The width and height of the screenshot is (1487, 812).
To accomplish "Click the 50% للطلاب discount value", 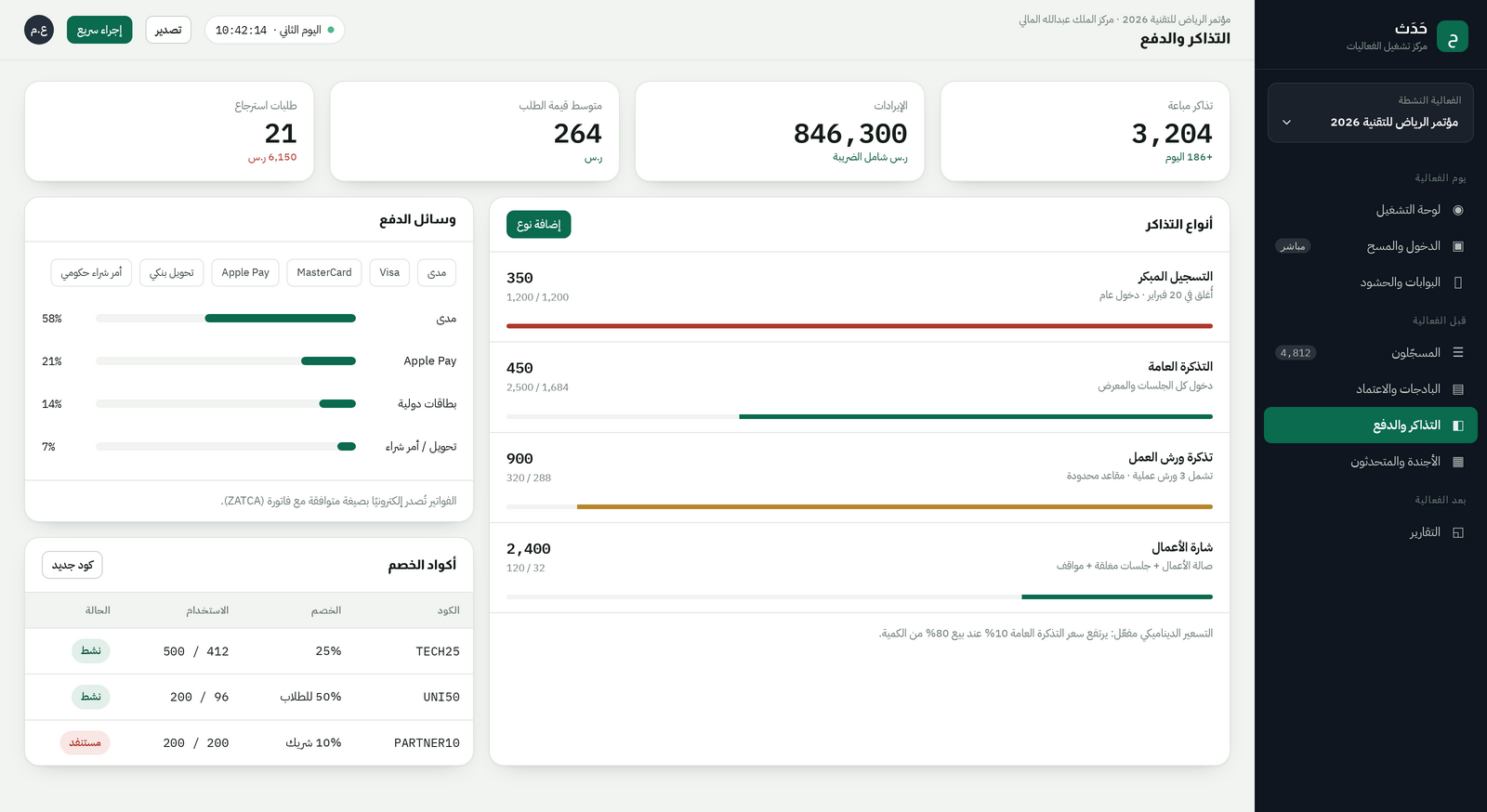I will (310, 697).
